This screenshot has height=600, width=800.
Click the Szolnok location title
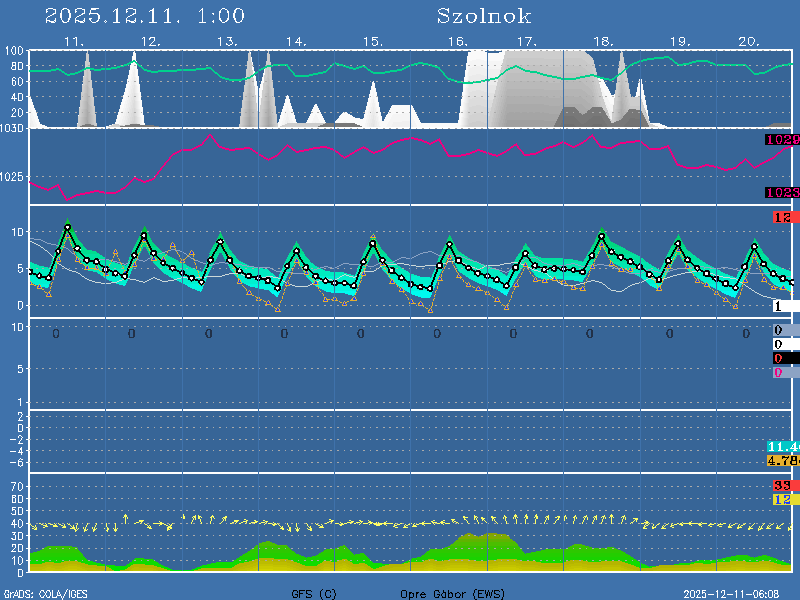483,17
